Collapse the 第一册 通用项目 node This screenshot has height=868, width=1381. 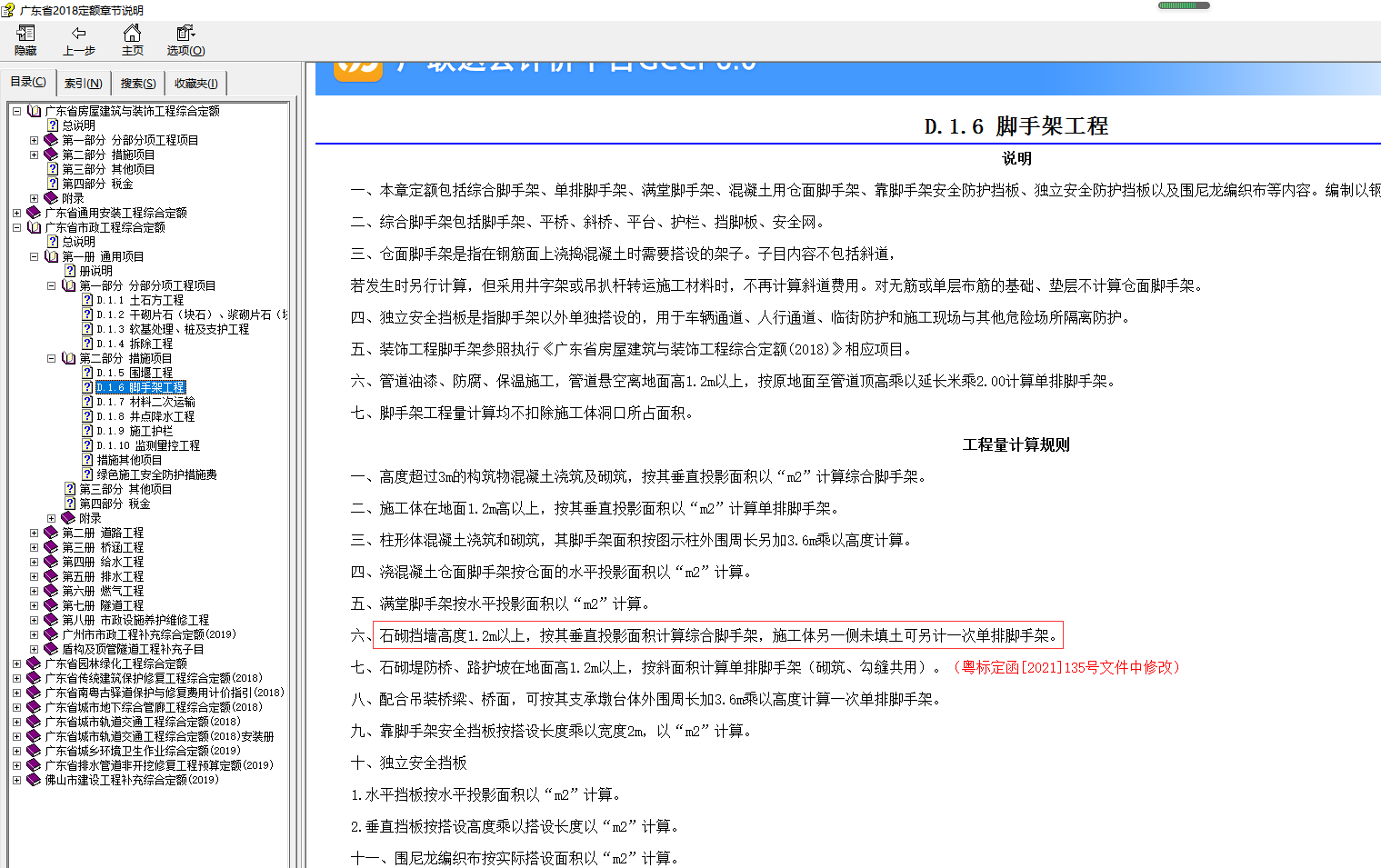[x=34, y=256]
